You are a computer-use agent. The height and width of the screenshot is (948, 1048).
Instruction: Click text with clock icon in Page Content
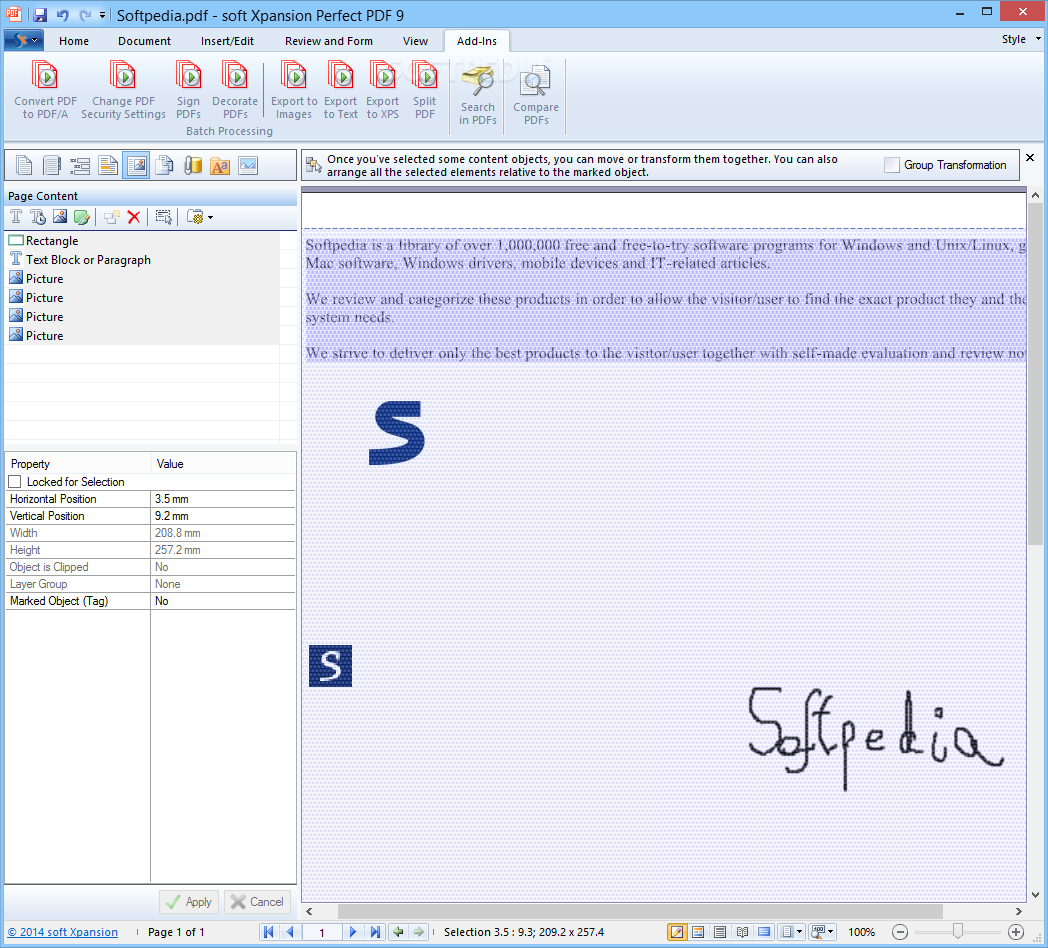[38, 217]
